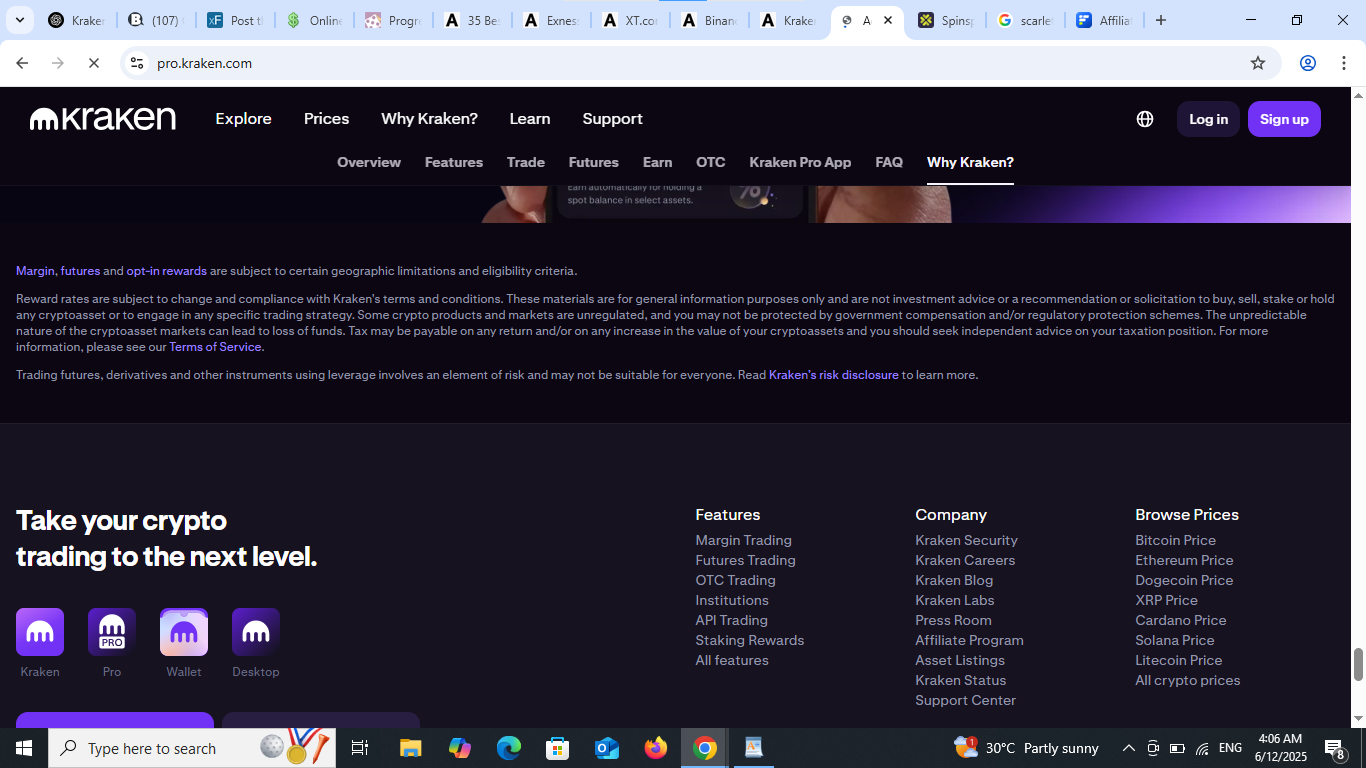Jump to the Overview section

pos(369,162)
